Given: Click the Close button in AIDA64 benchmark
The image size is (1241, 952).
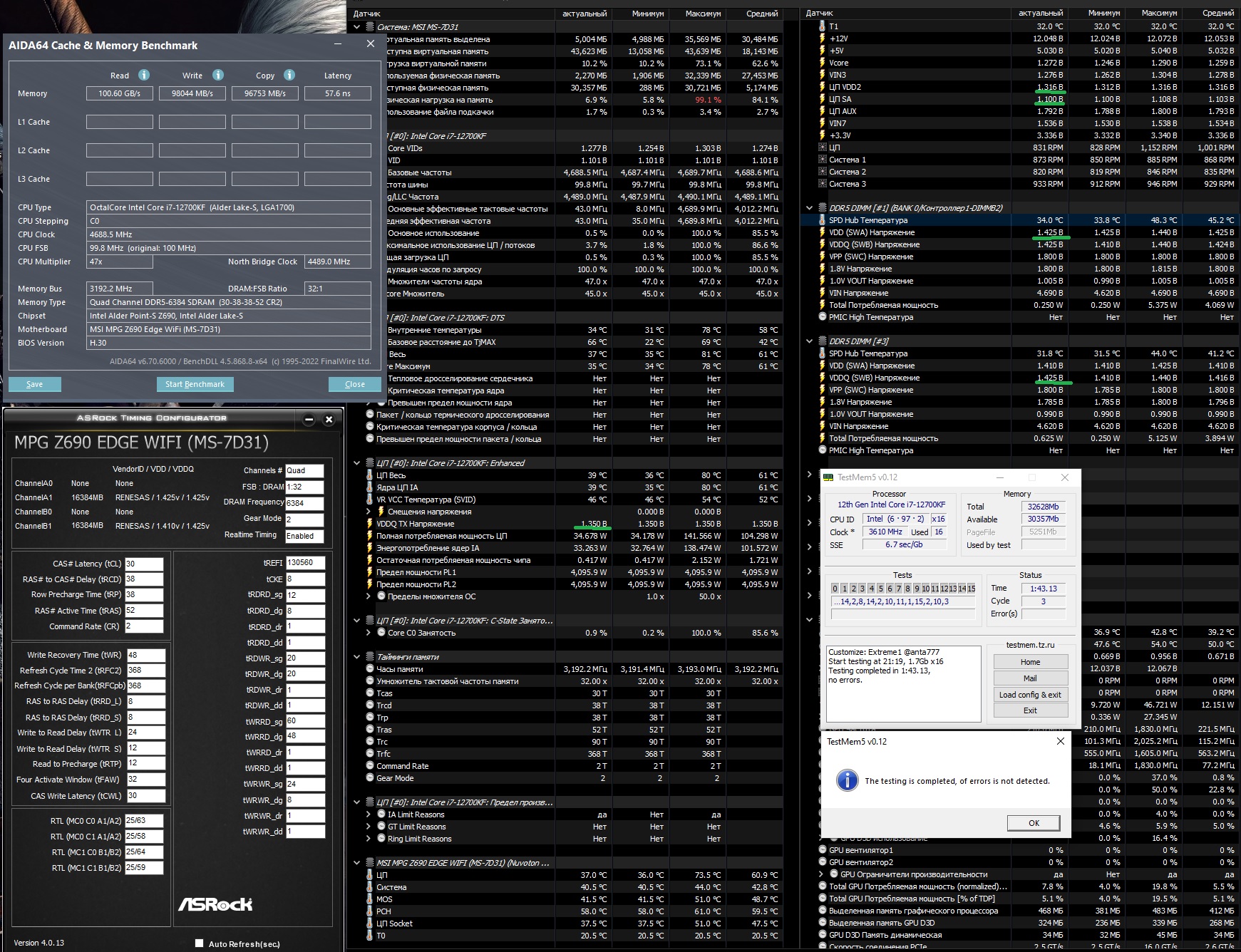Looking at the screenshot, I should tap(354, 384).
